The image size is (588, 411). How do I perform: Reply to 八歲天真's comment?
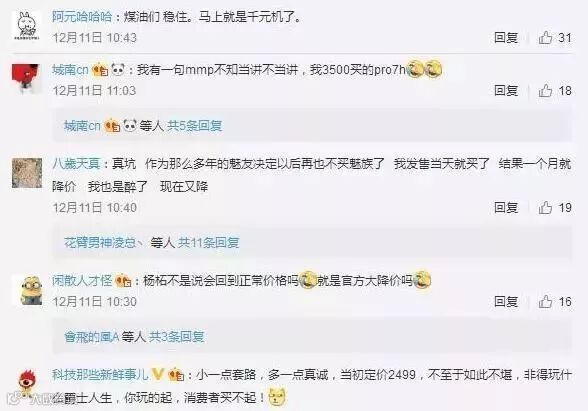[x=506, y=207]
